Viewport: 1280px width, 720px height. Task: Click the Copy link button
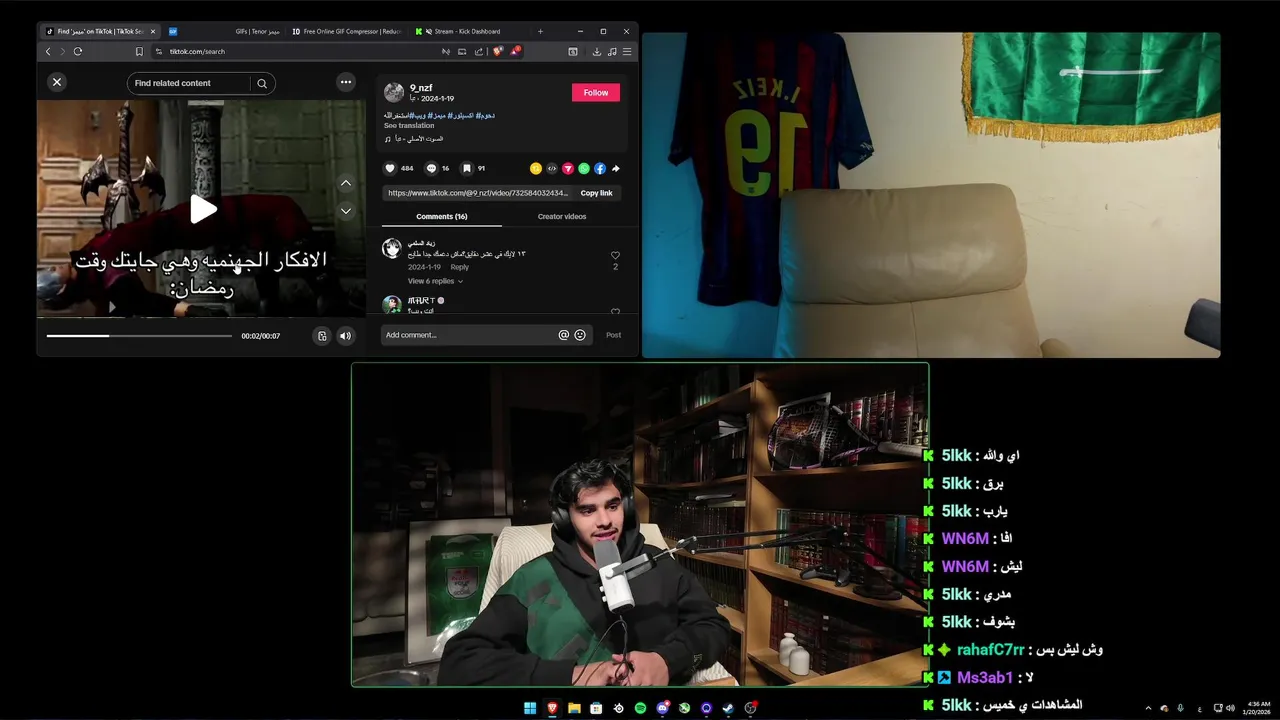click(x=596, y=193)
